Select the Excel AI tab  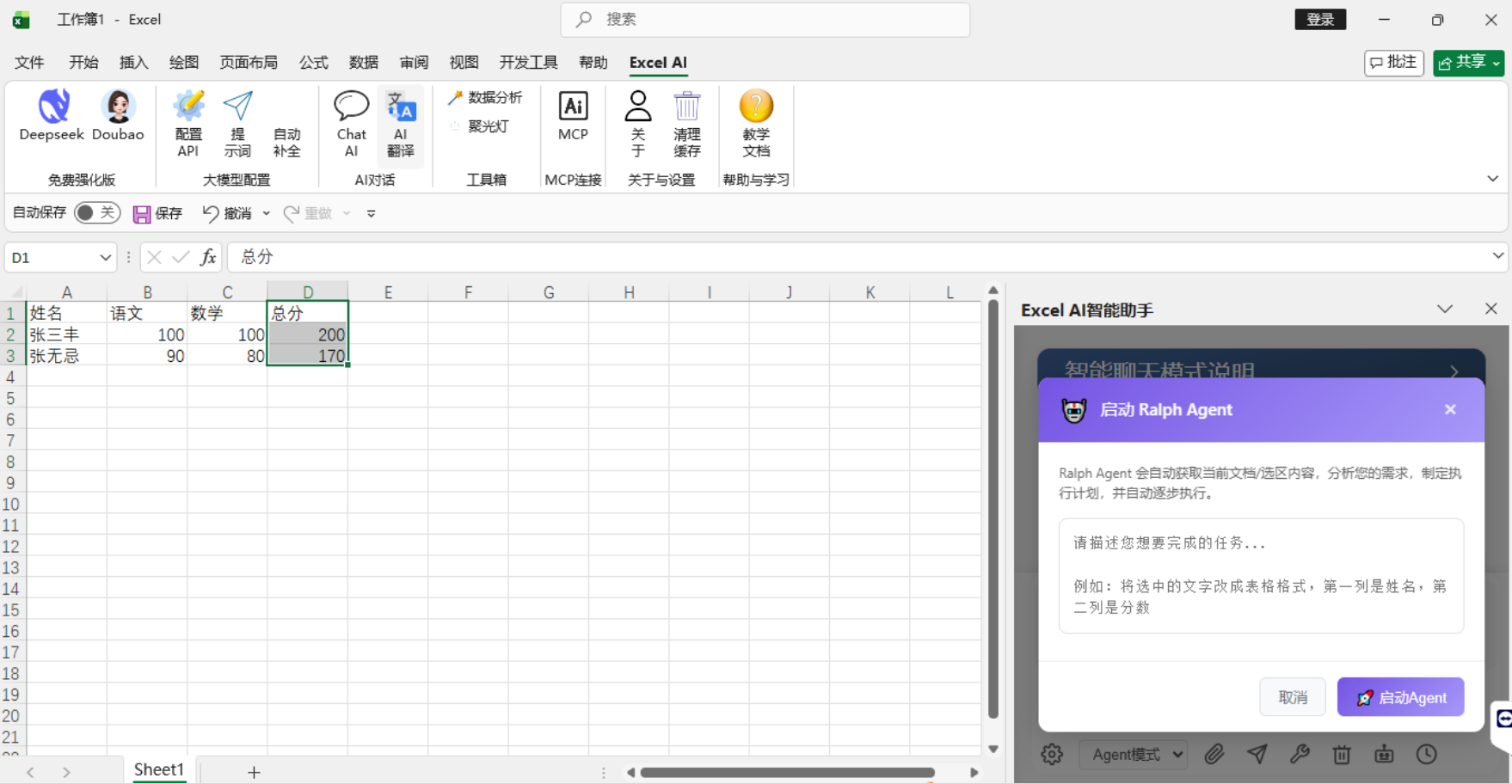(658, 62)
